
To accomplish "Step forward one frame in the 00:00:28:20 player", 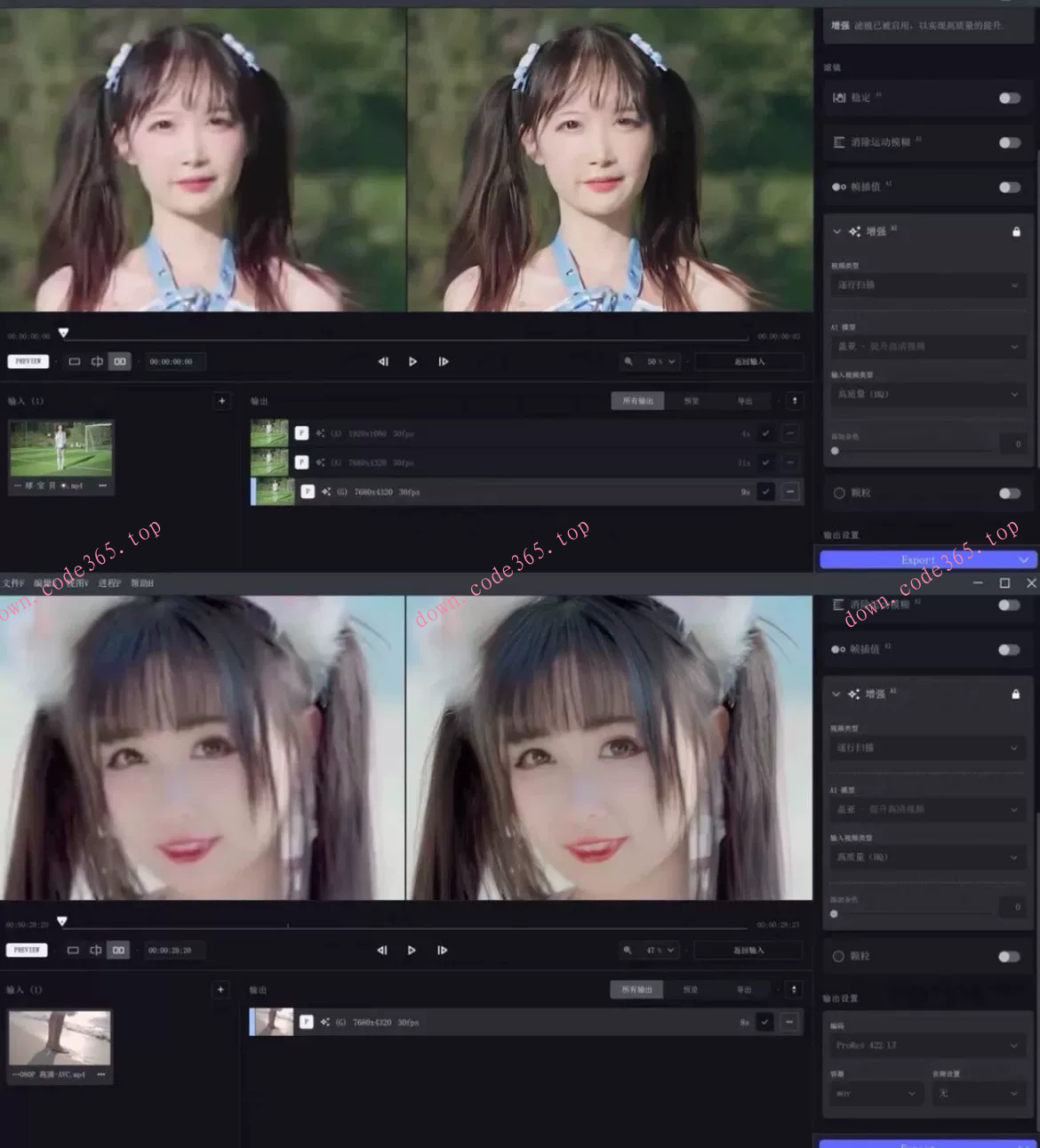I will [442, 951].
